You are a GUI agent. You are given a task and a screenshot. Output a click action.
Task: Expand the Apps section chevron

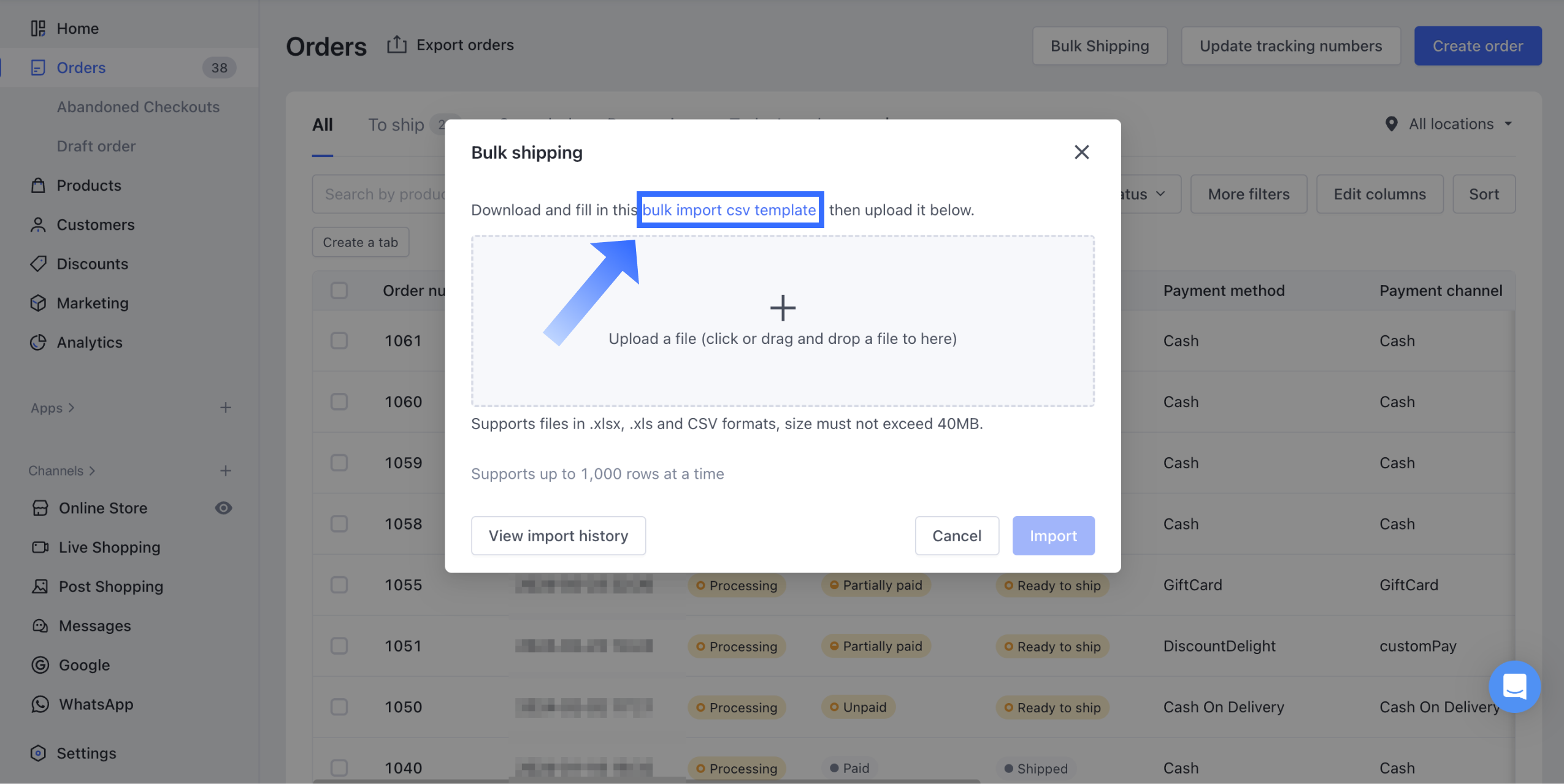(71, 408)
